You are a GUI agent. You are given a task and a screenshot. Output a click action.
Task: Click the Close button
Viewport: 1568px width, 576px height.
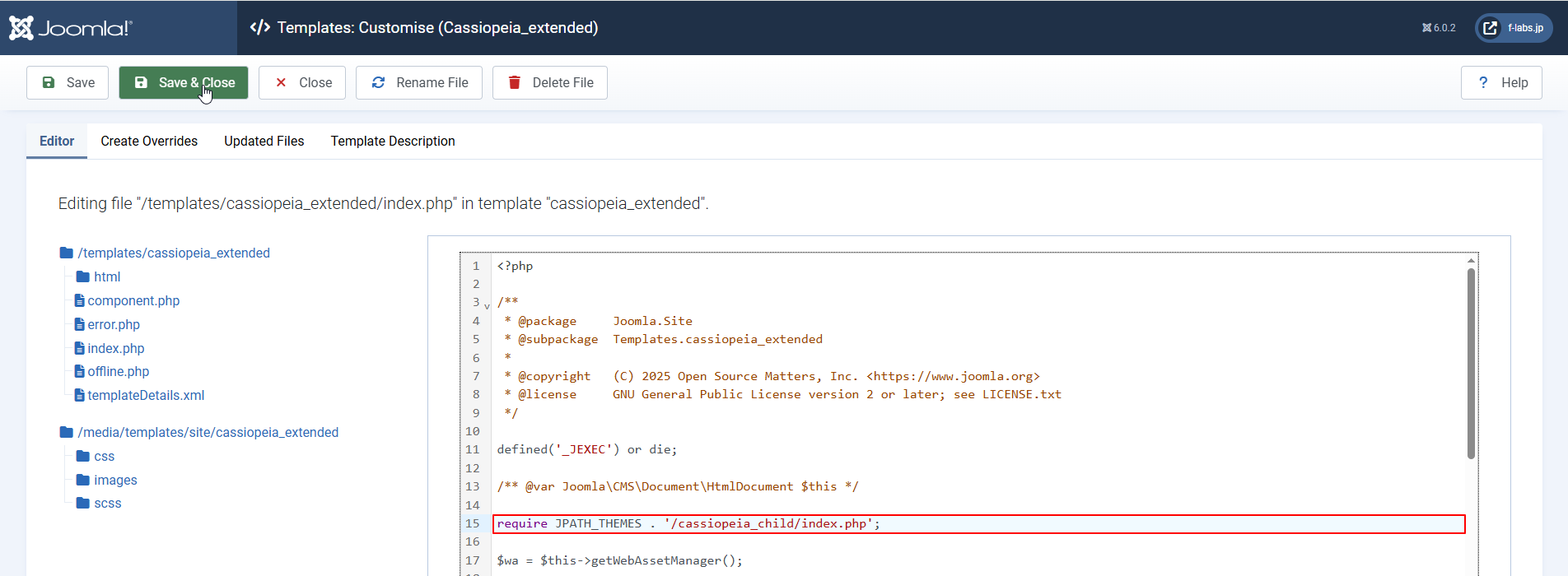(x=302, y=82)
